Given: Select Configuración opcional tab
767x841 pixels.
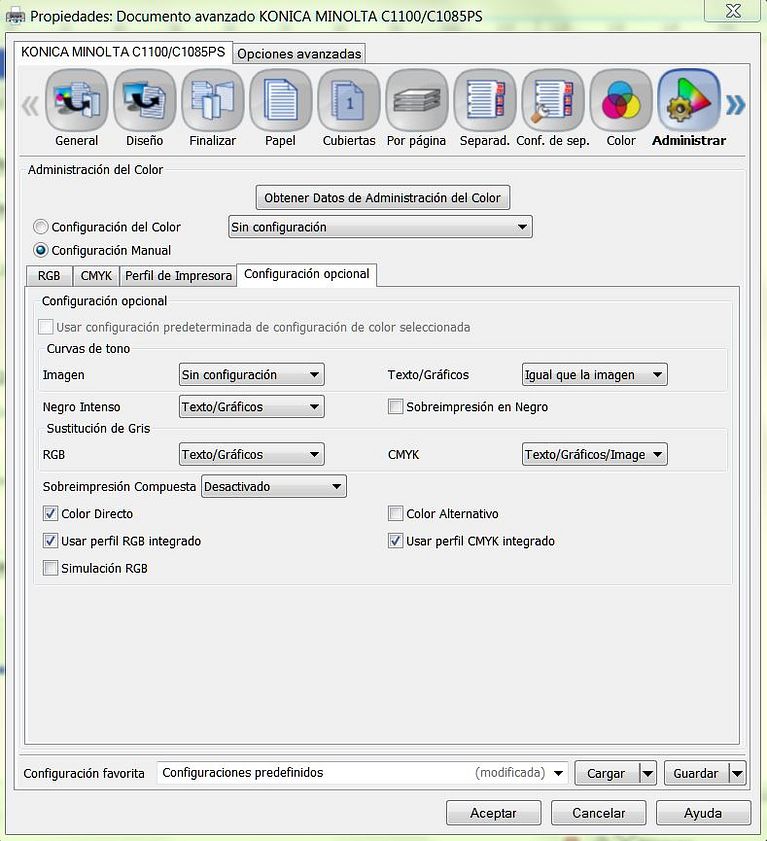Looking at the screenshot, I should [x=307, y=274].
